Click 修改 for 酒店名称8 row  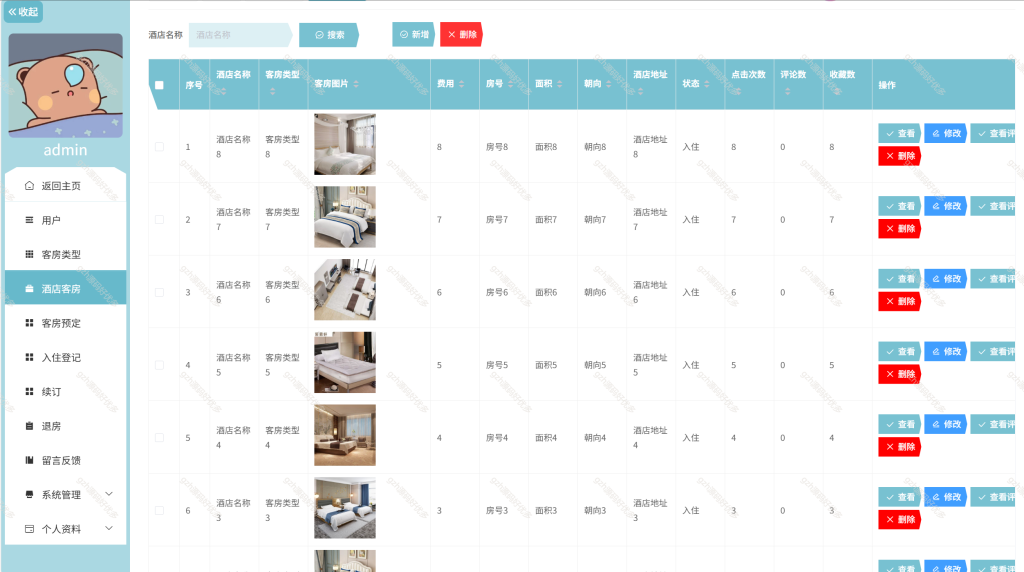click(x=946, y=133)
